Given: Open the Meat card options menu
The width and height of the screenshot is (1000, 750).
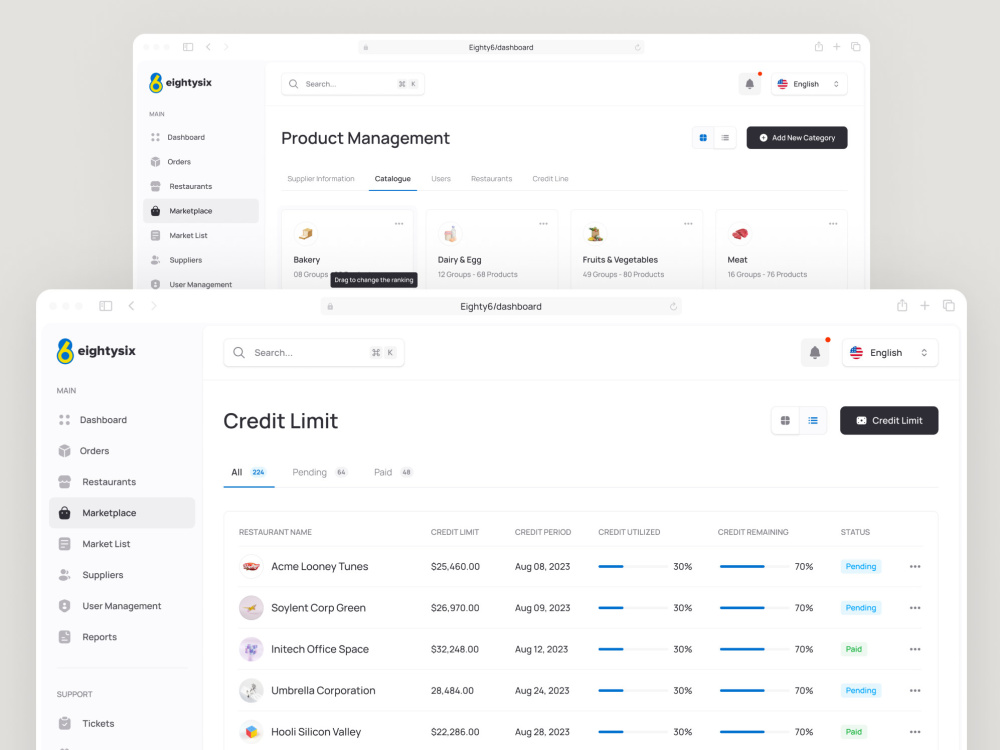Looking at the screenshot, I should pyautogui.click(x=833, y=224).
